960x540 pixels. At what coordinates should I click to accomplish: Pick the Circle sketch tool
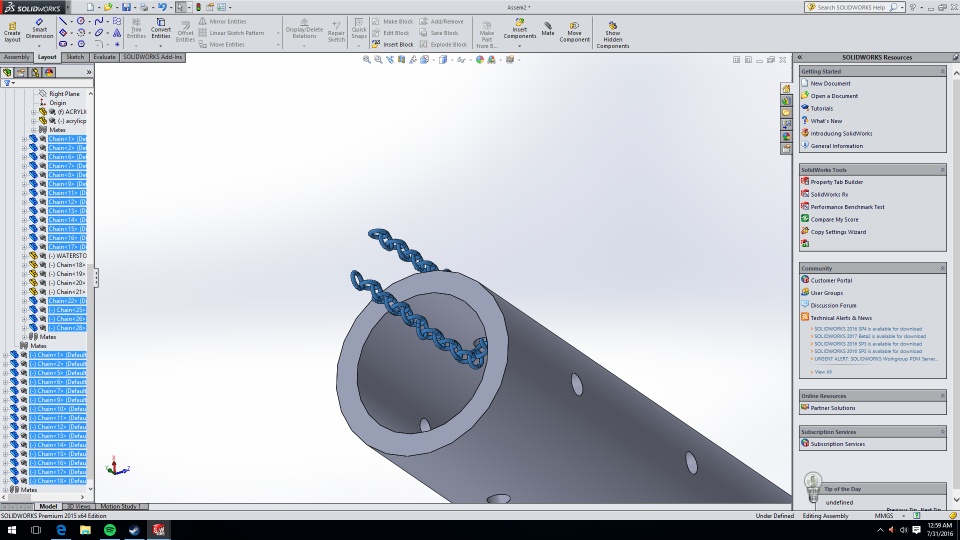[80, 21]
